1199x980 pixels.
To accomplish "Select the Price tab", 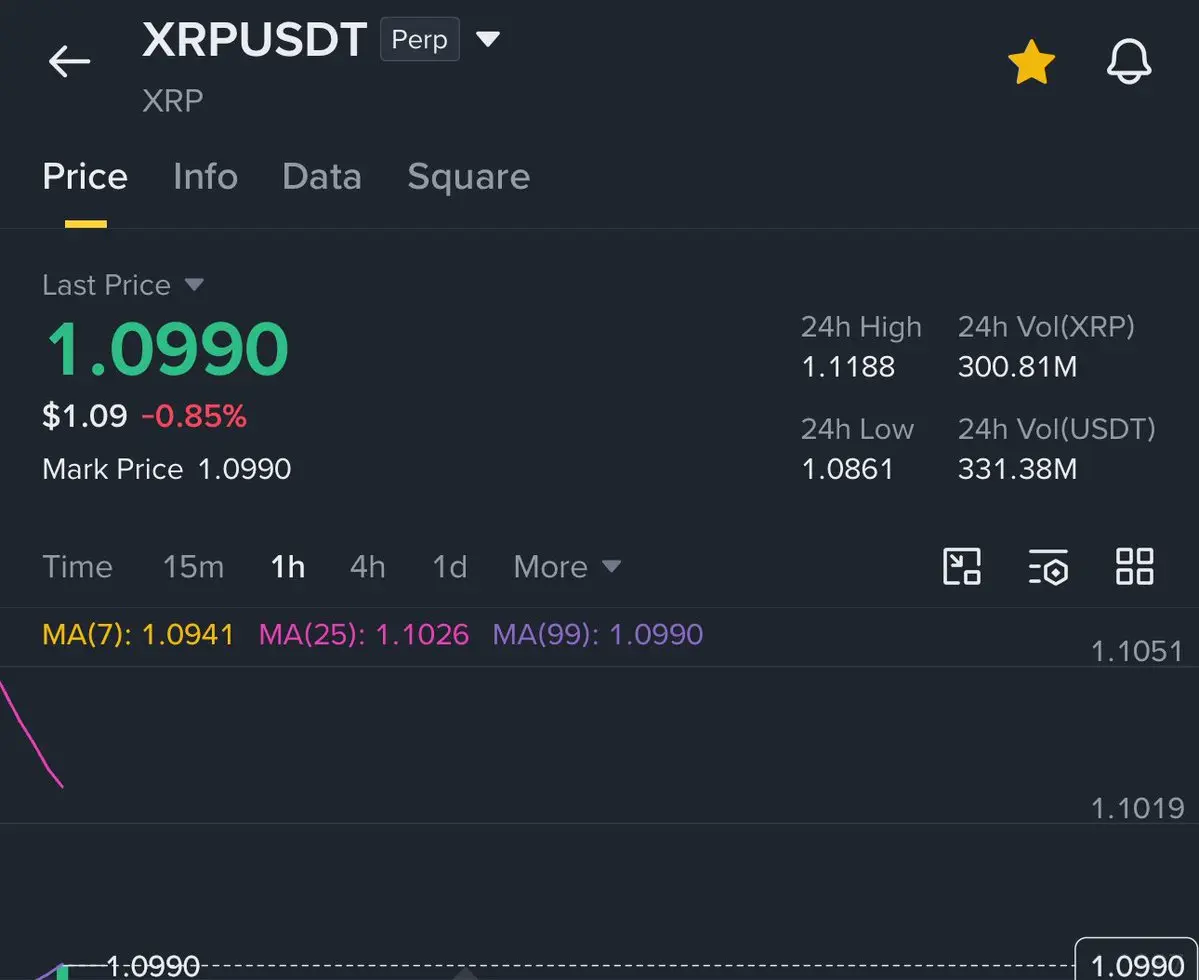I will [85, 177].
